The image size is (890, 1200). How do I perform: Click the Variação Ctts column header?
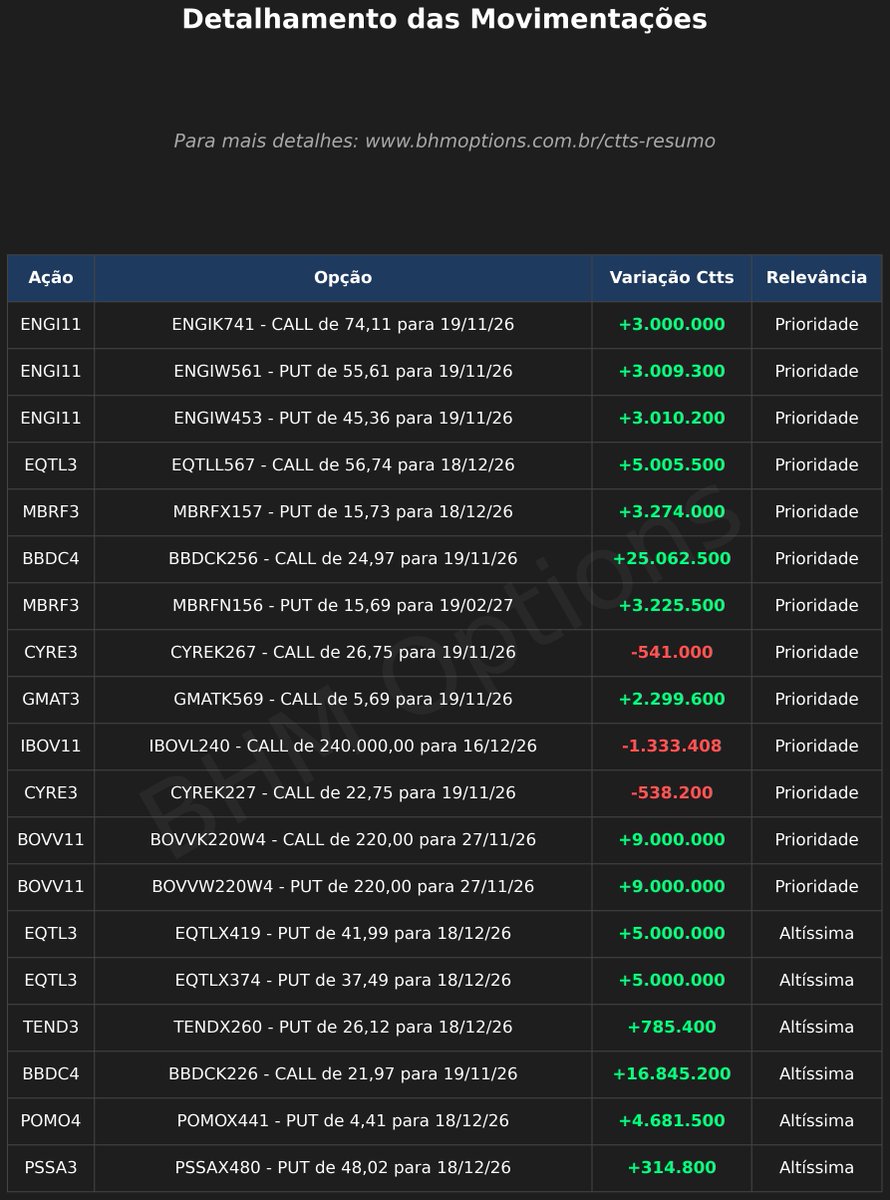coord(672,278)
